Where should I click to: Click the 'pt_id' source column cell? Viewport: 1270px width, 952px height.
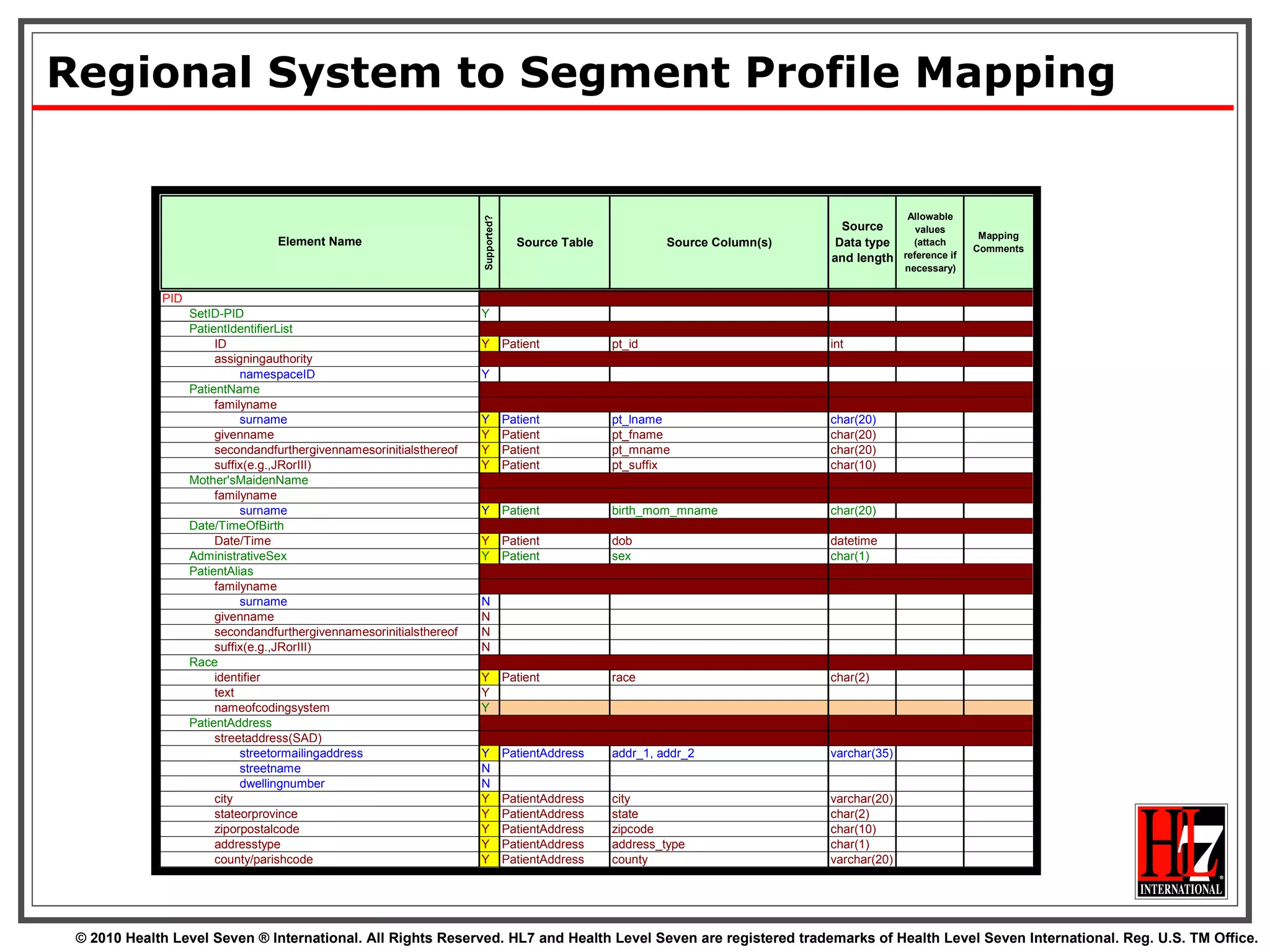pyautogui.click(x=719, y=344)
